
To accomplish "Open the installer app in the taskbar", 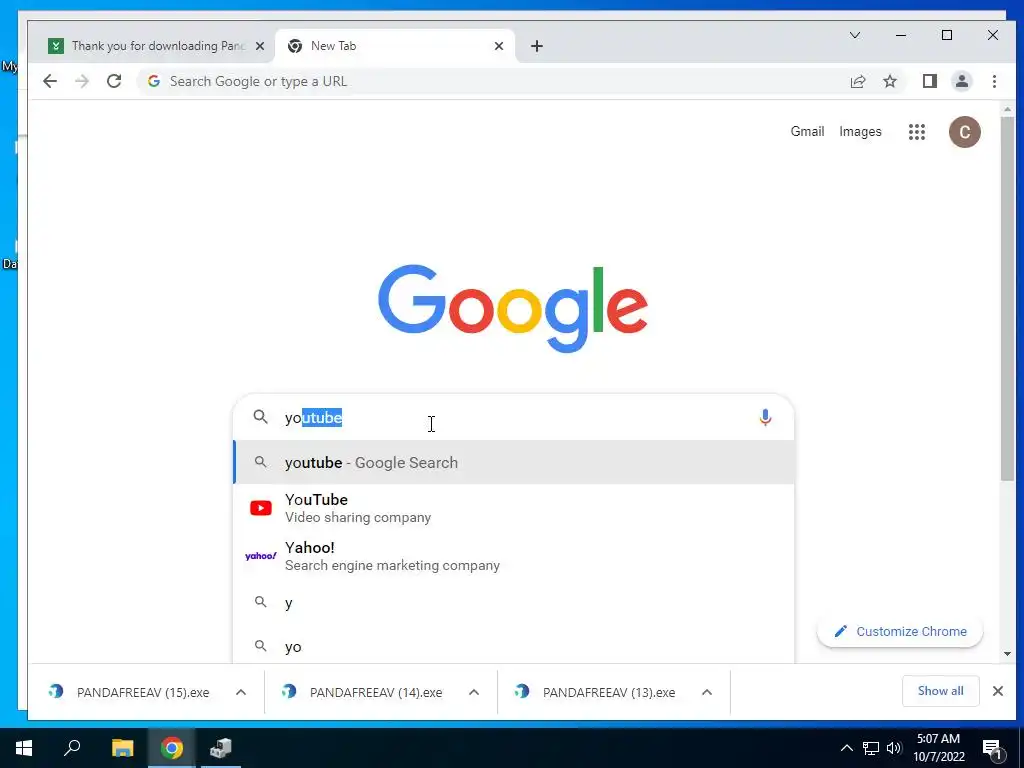I will point(221,748).
